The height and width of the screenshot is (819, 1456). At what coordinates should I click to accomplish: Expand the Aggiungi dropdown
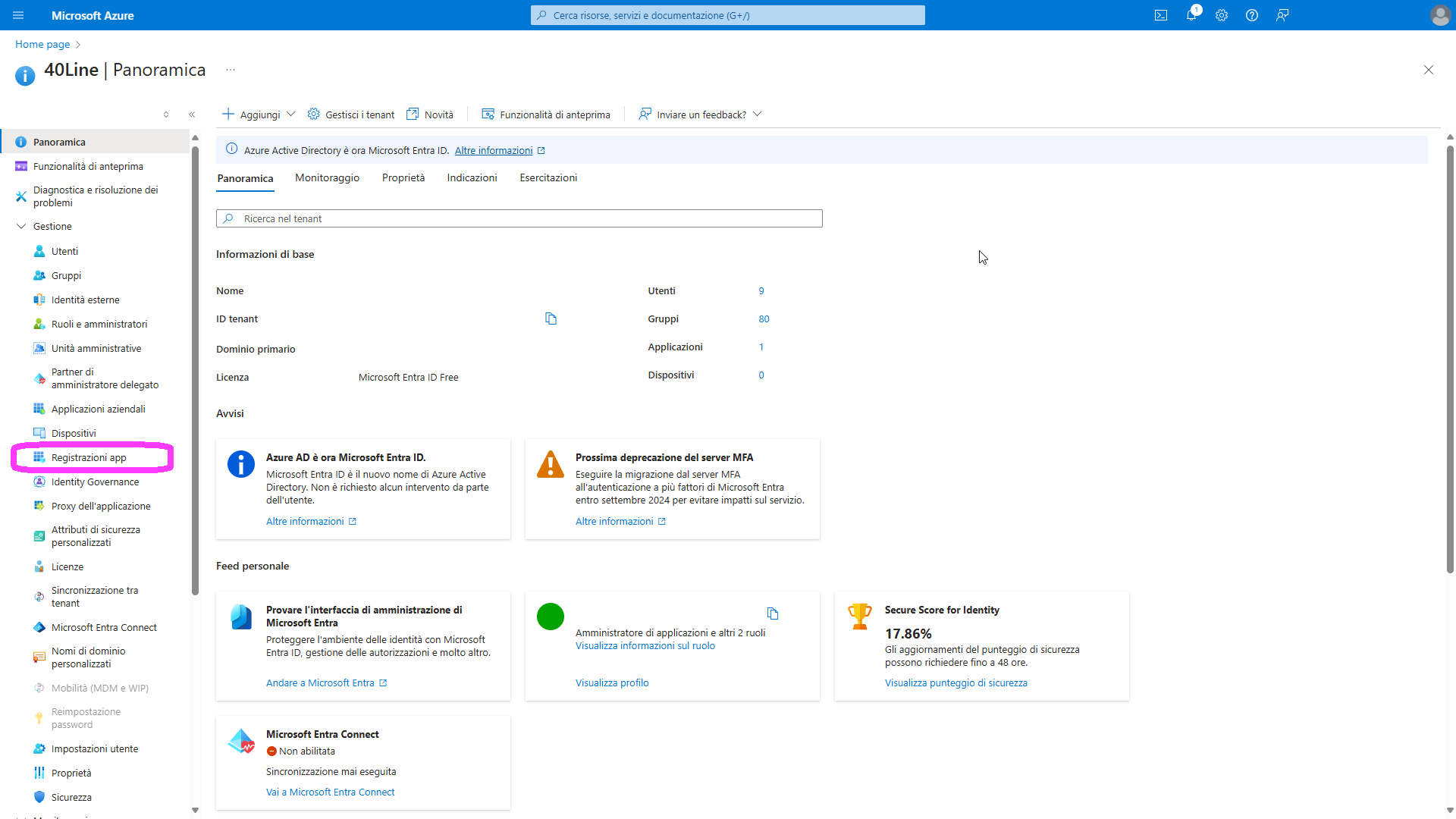259,115
